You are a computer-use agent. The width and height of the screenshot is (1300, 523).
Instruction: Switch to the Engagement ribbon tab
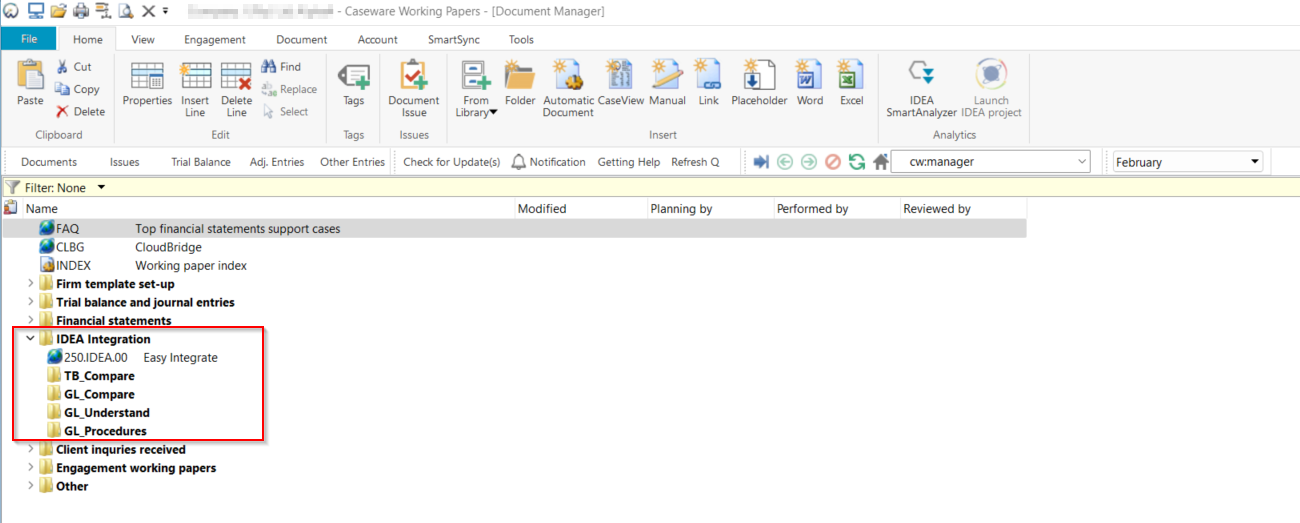point(214,40)
